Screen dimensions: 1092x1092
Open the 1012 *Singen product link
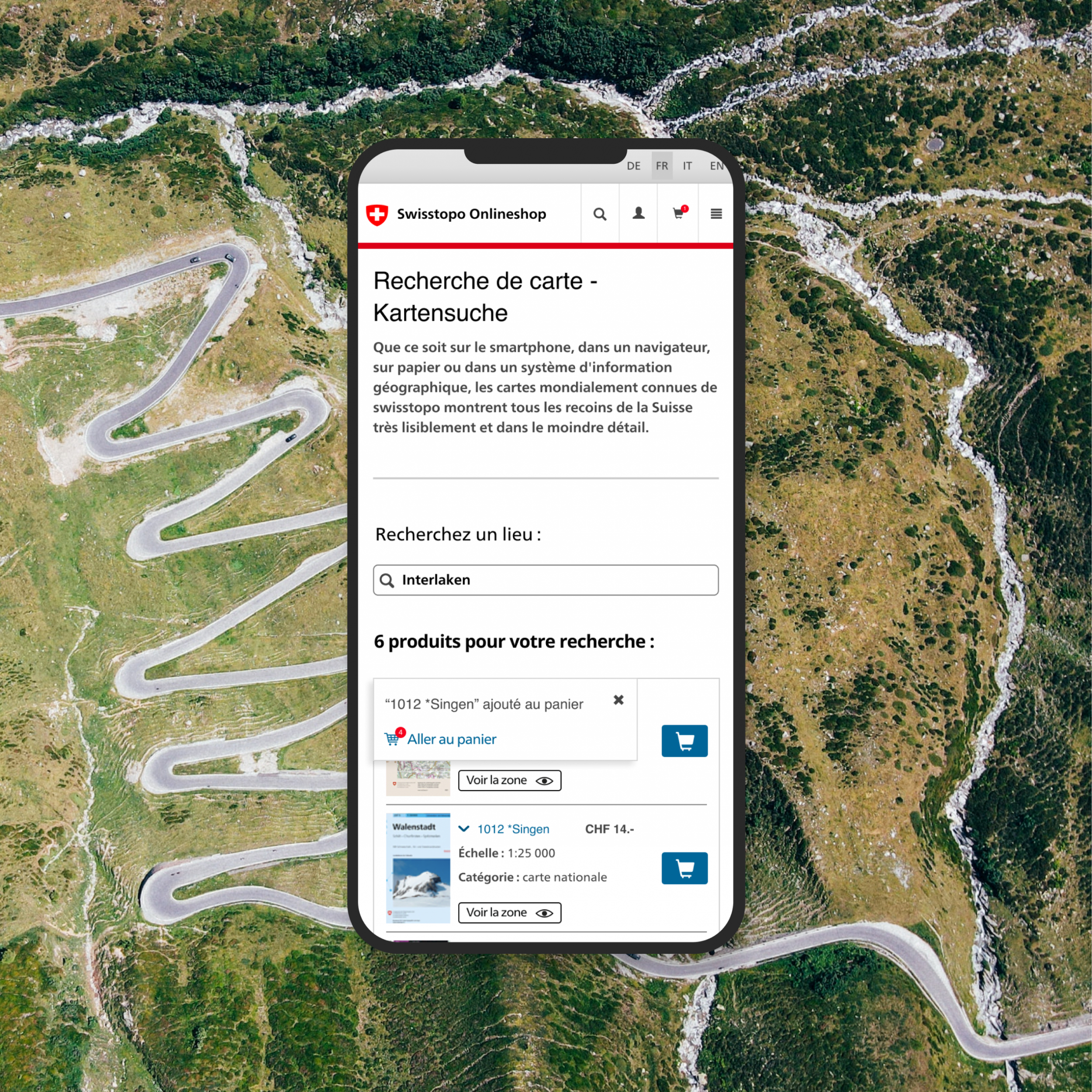(513, 829)
